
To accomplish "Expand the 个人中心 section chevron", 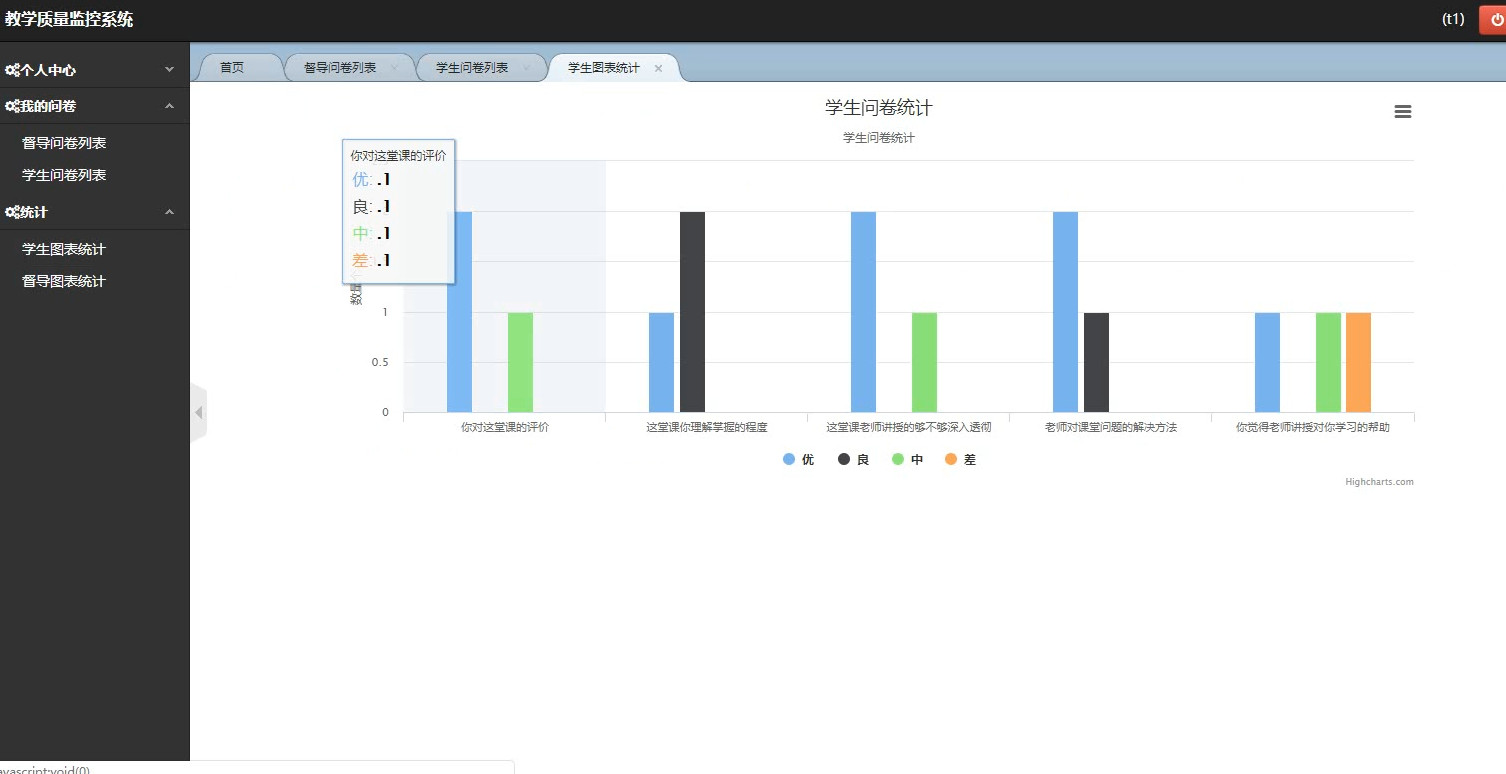I will pos(169,70).
